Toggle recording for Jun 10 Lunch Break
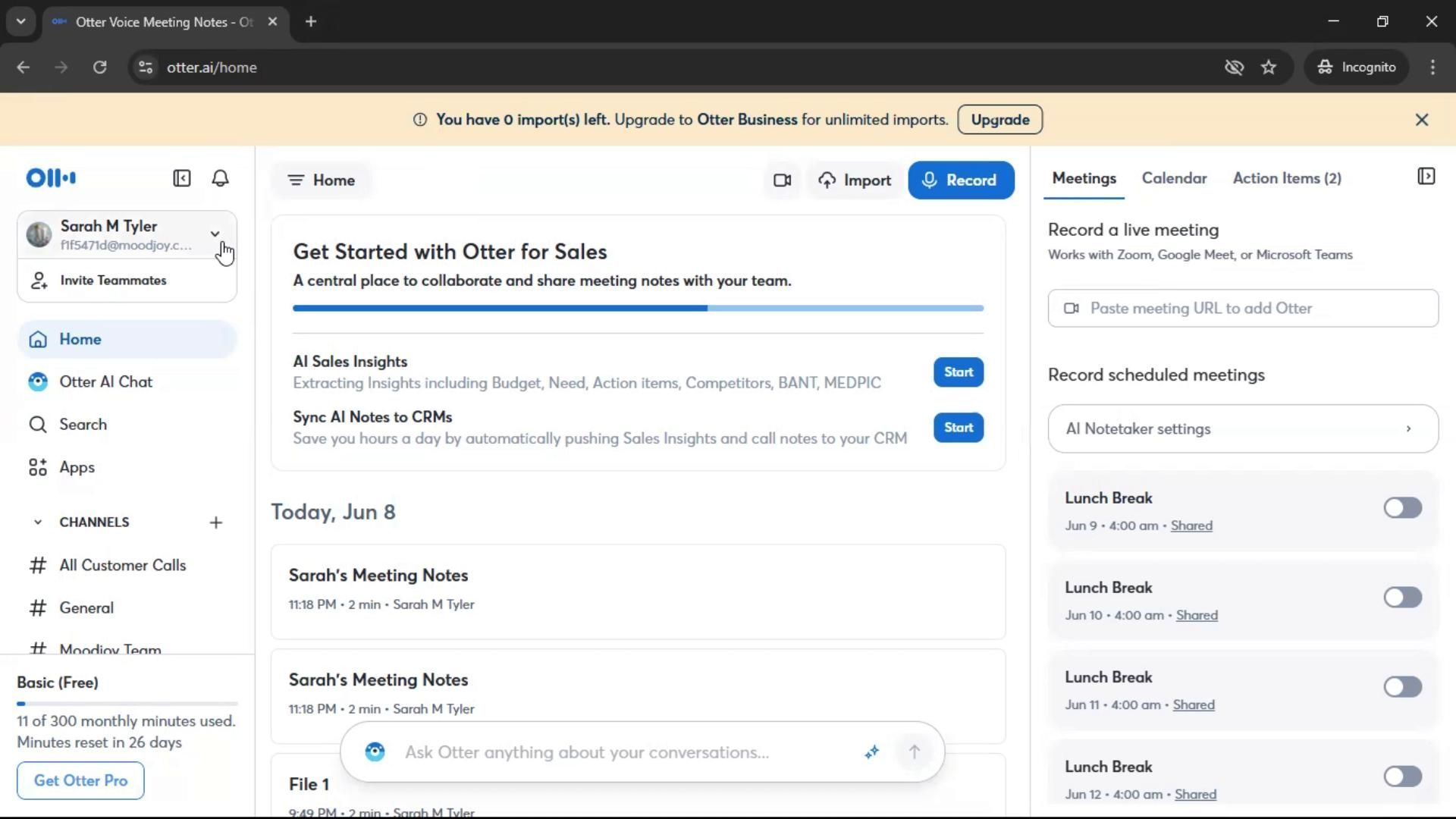 coord(1402,598)
